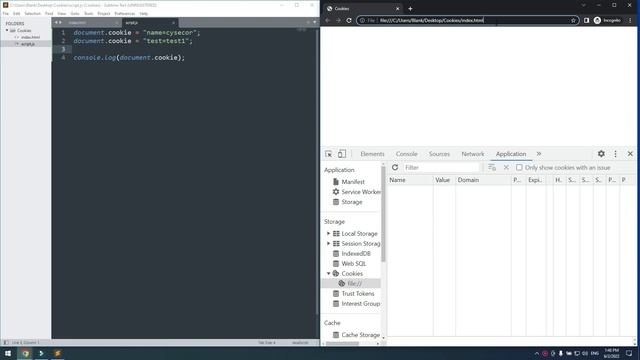Close the Cookies browser tab
640x360 pixels.
397,9
